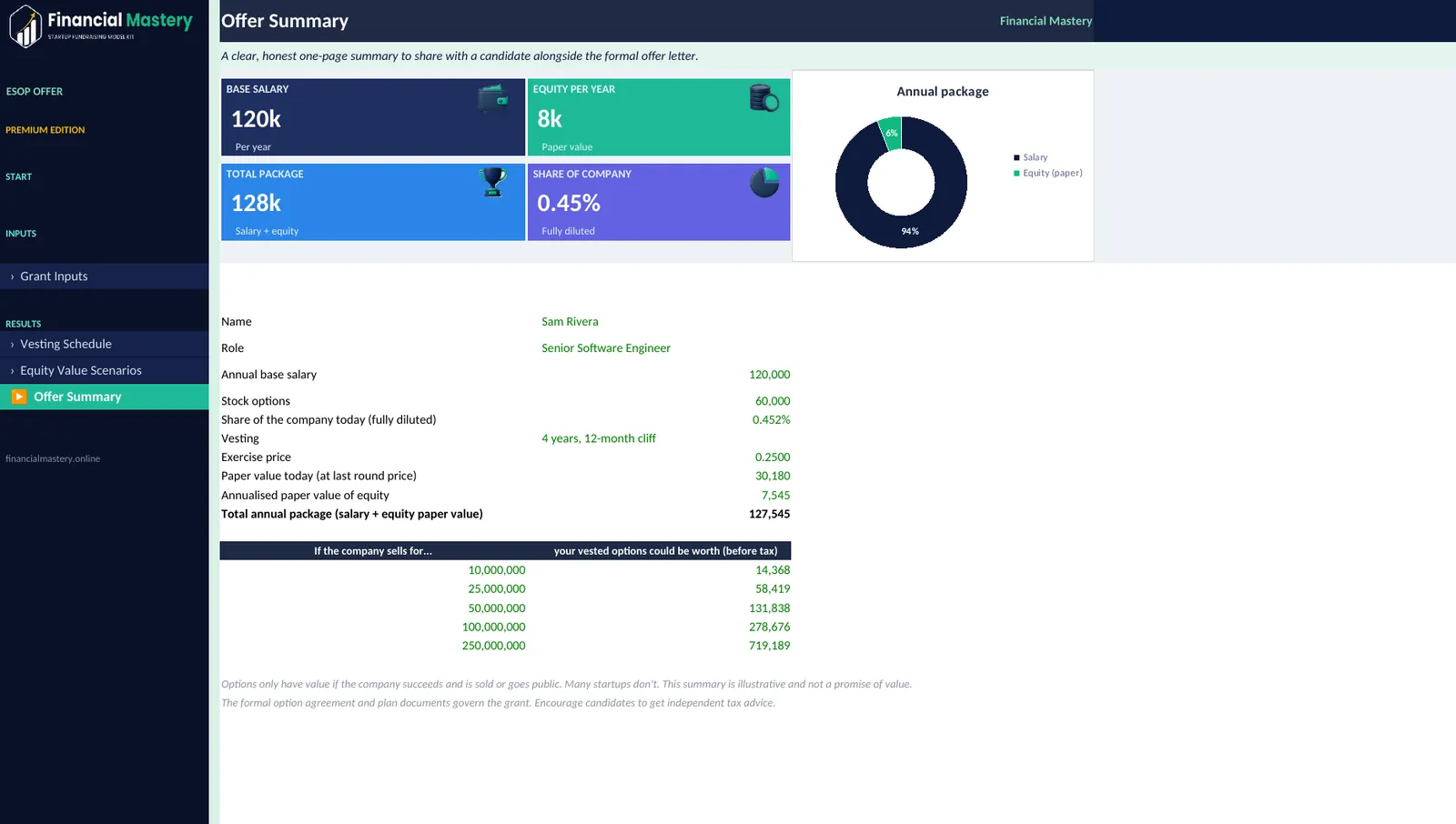
Task: Click the Financial Mastery header link
Action: [1046, 21]
